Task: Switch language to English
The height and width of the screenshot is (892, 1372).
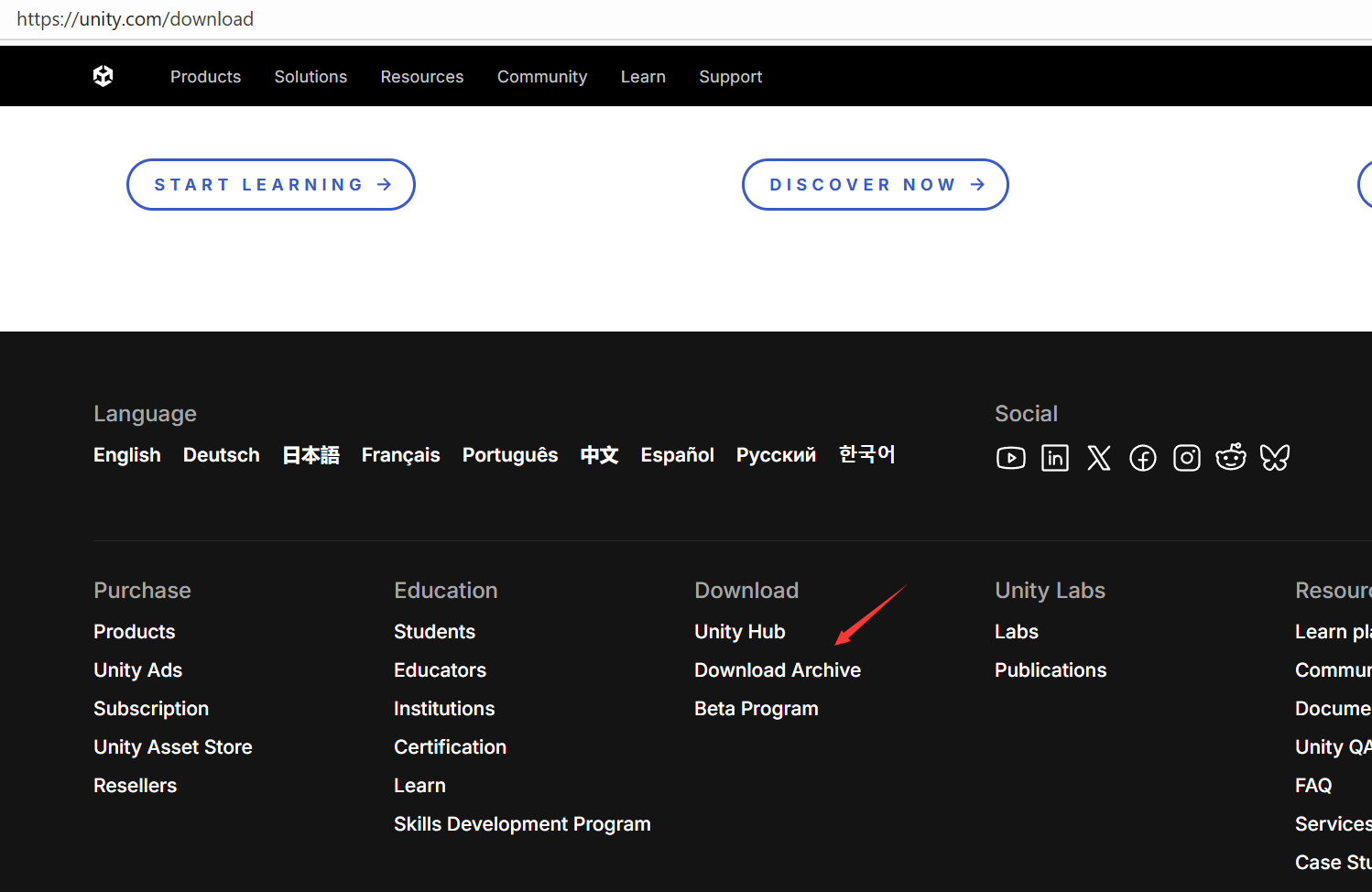Action: coord(127,455)
